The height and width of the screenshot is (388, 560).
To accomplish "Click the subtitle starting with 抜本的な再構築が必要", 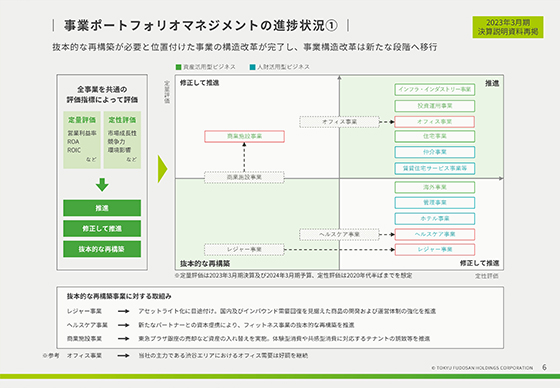I will click(x=245, y=47).
